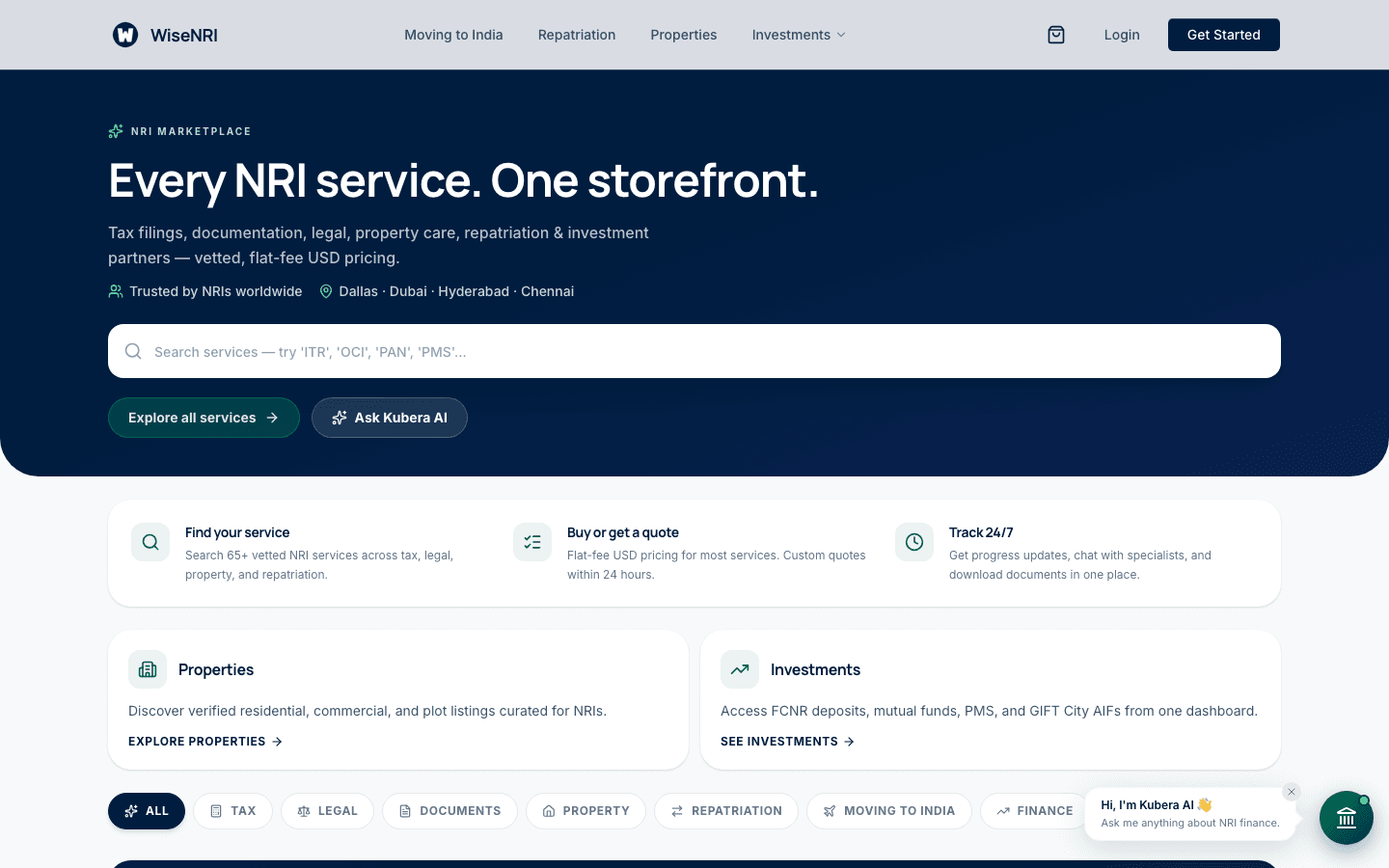Screen dimensions: 1389x868
Task: Open Properties in the top navigation
Action: [684, 35]
